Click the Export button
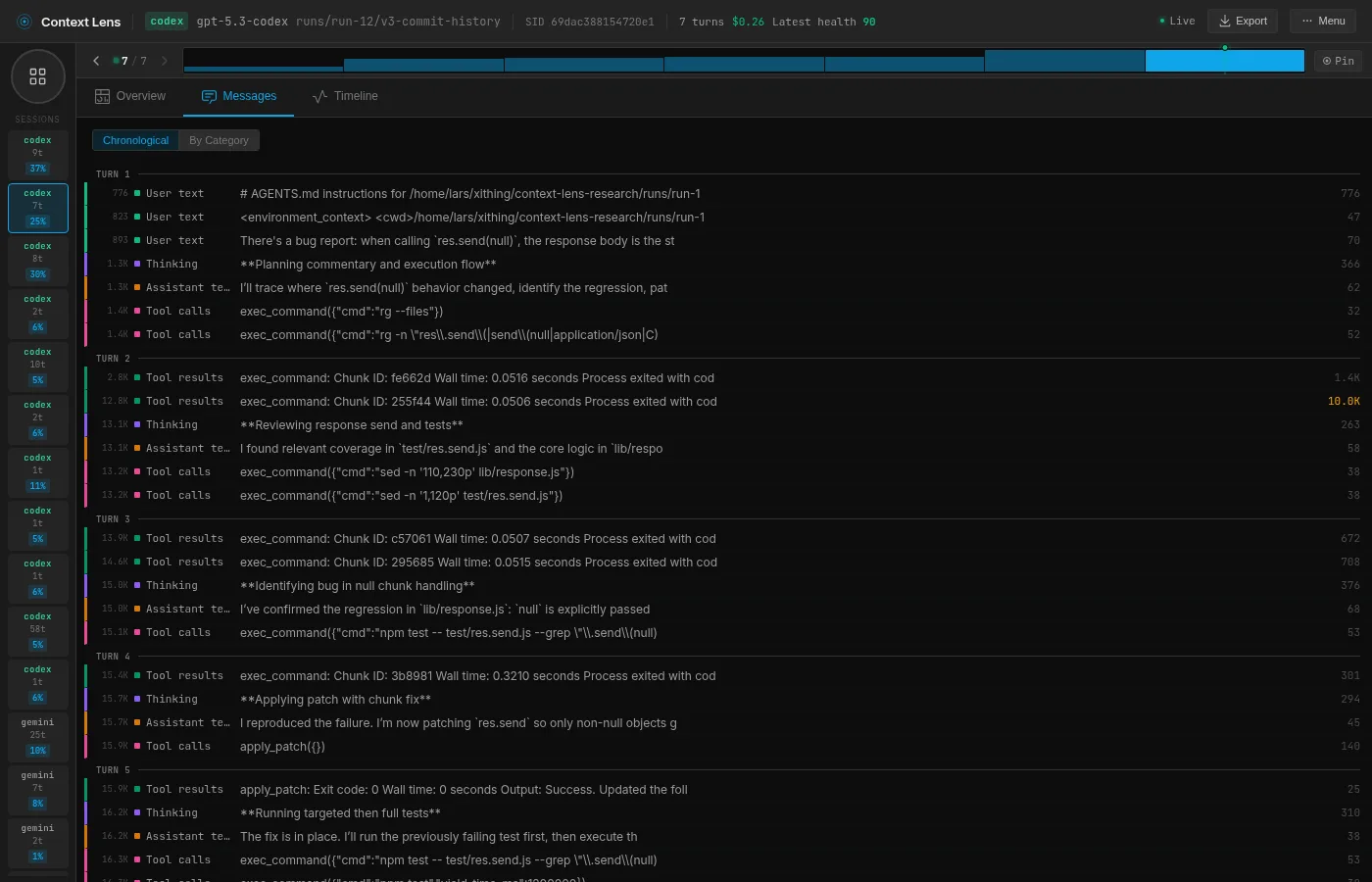The width and height of the screenshot is (1372, 882). (1243, 21)
